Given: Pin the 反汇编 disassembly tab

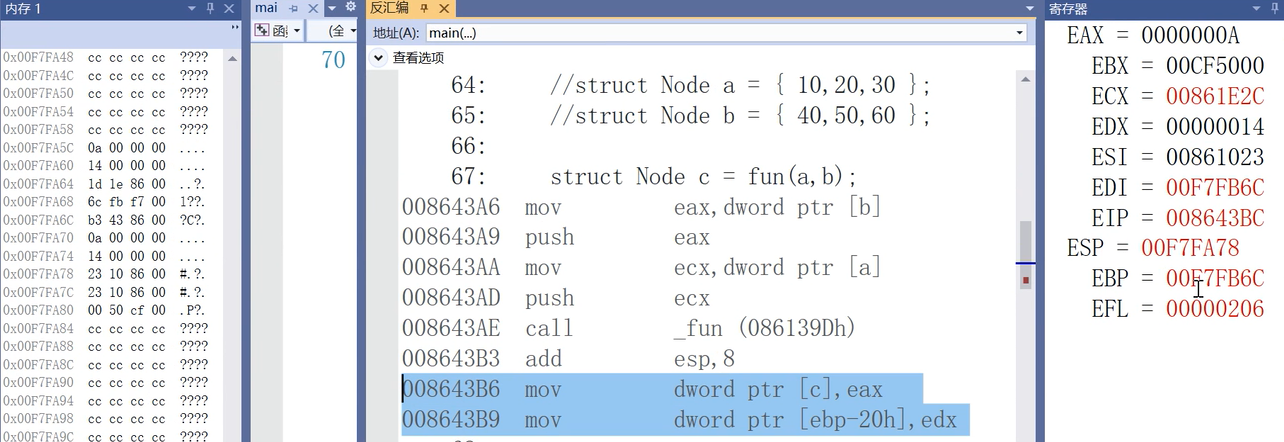Looking at the screenshot, I should tap(424, 8).
